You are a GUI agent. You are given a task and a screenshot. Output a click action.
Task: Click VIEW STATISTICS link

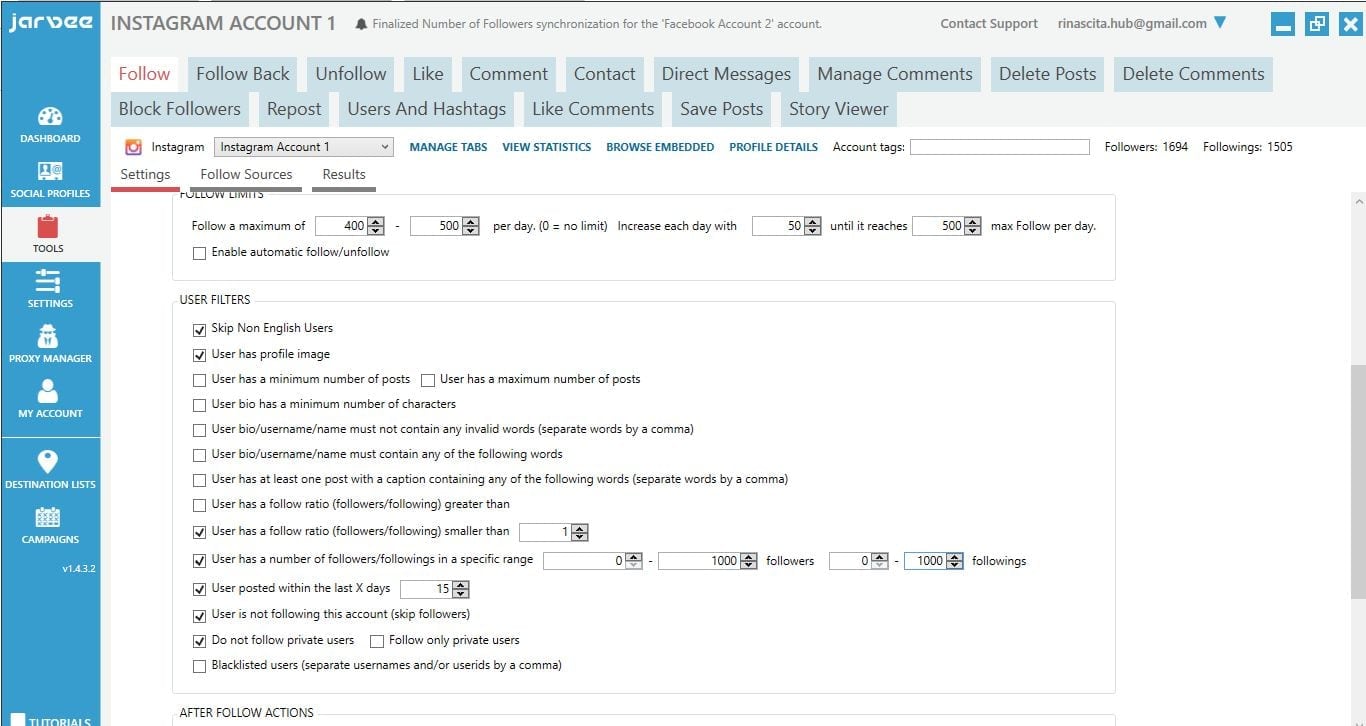pos(547,147)
